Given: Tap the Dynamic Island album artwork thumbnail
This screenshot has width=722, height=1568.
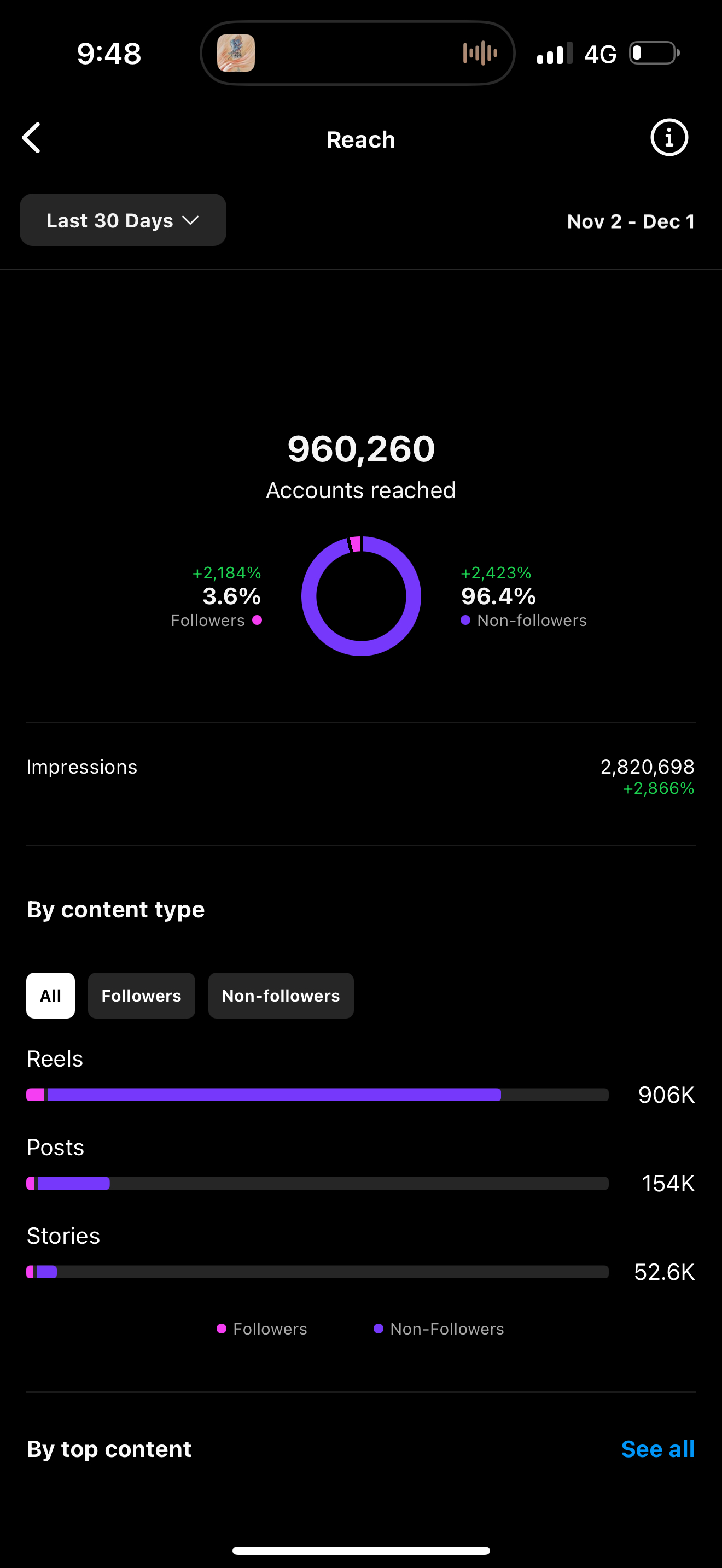Looking at the screenshot, I should pyautogui.click(x=236, y=54).
